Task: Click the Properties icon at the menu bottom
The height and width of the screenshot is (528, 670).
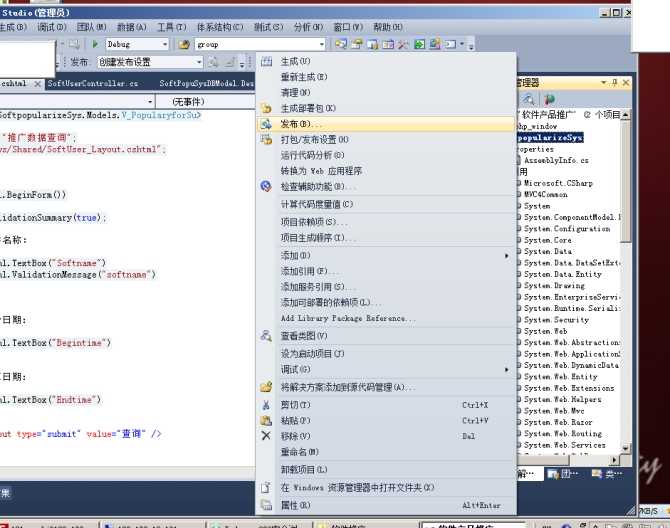Action: click(x=266, y=505)
